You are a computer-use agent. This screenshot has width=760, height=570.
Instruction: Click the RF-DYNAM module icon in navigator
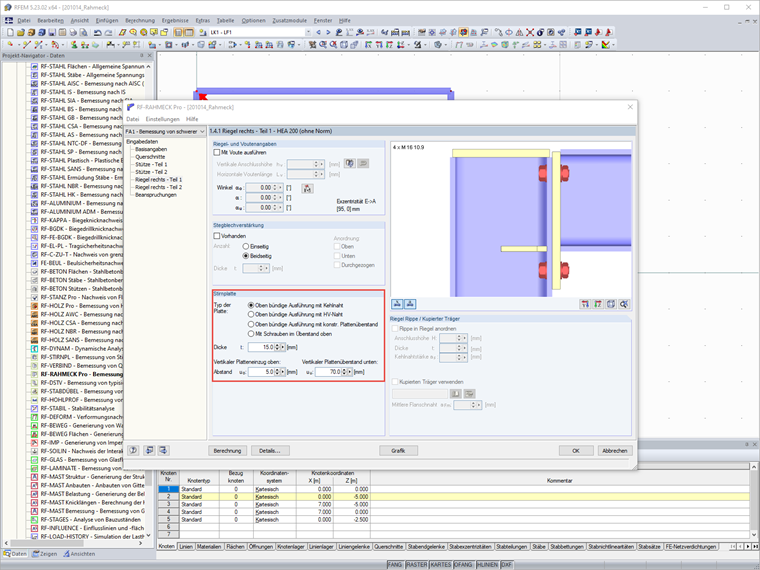34,348
